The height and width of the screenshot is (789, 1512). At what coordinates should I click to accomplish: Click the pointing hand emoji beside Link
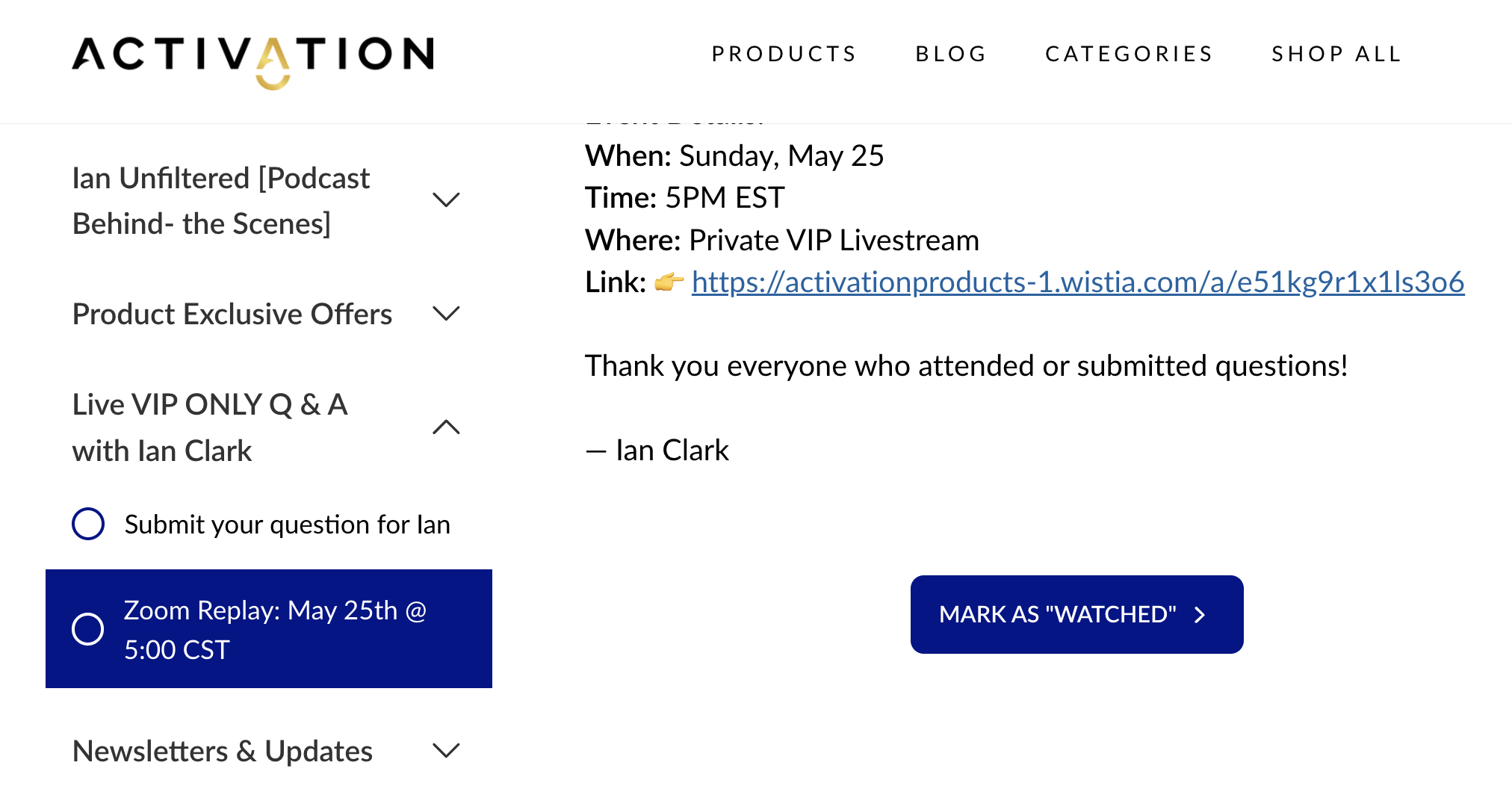669,282
